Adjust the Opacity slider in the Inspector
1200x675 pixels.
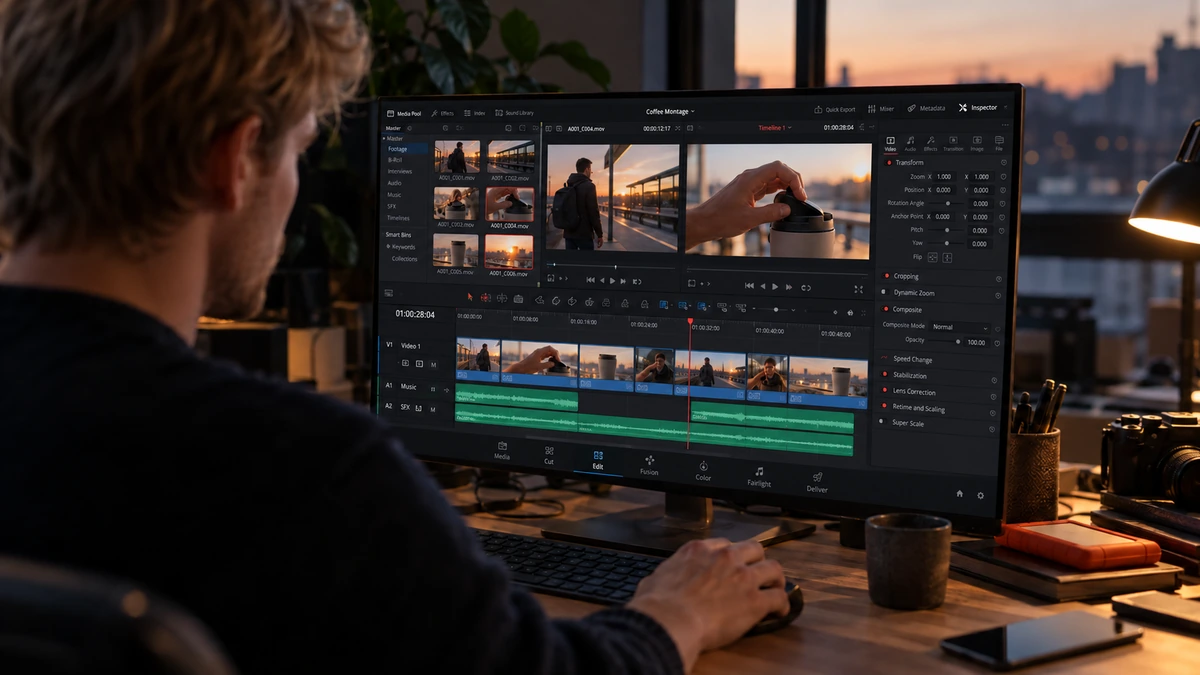(943, 341)
